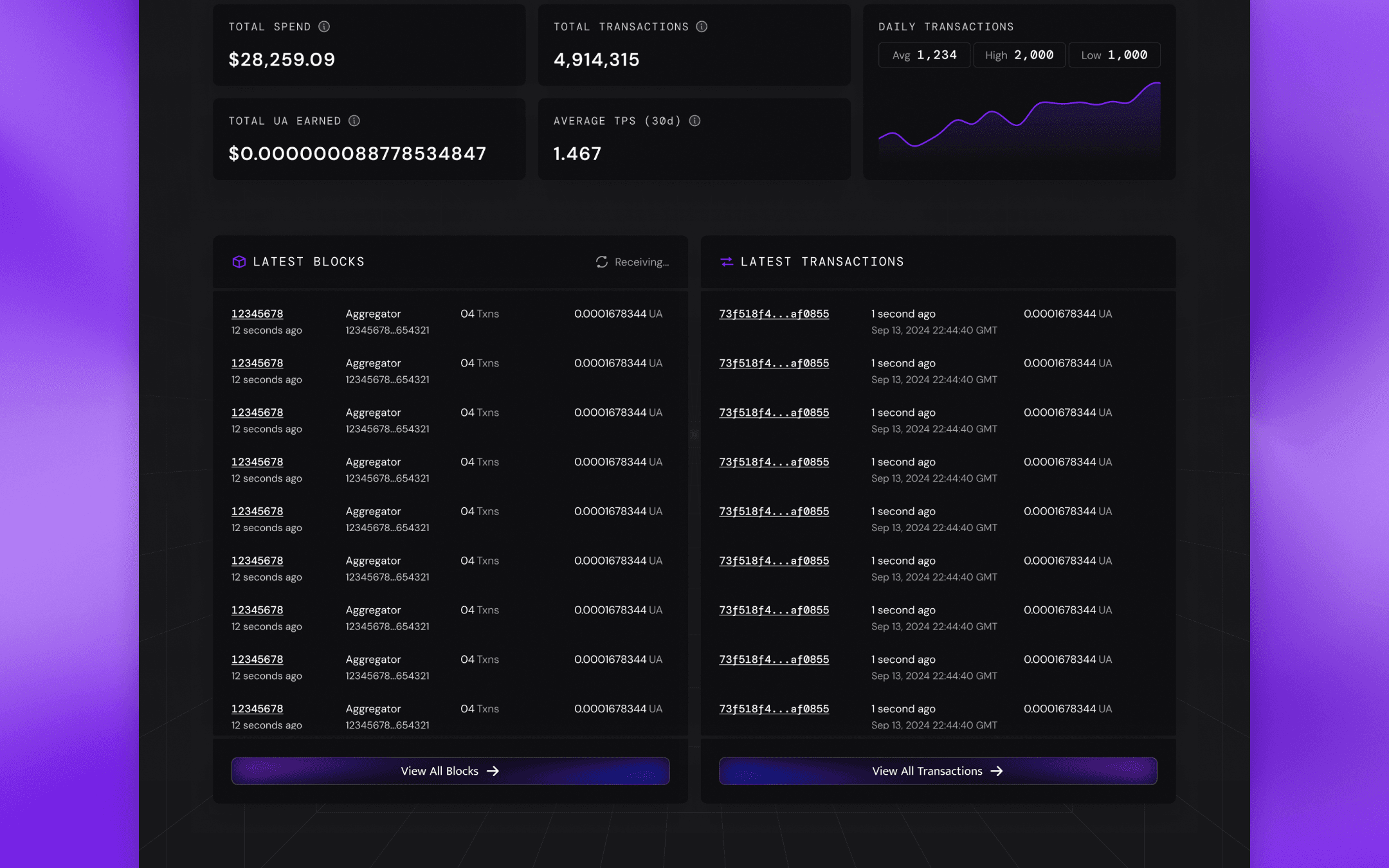
Task: Click 0.0001678344 UA in the first blocks row
Action: 618,314
